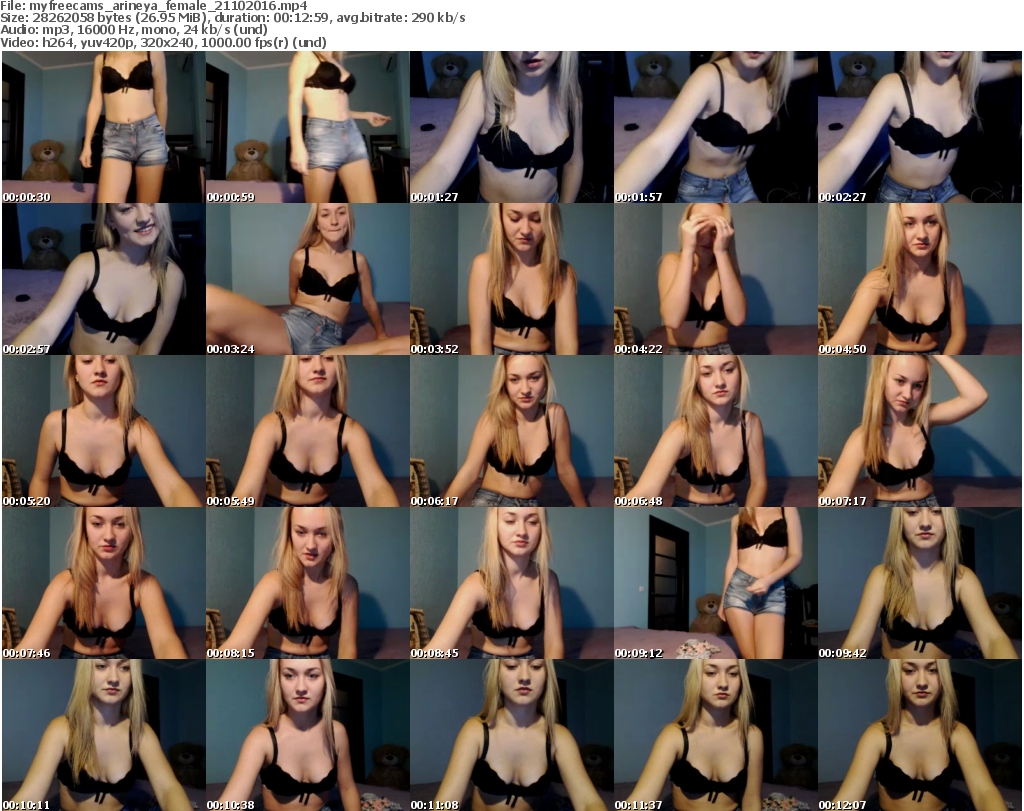Choose the frame marked 00:04:50

(920, 279)
